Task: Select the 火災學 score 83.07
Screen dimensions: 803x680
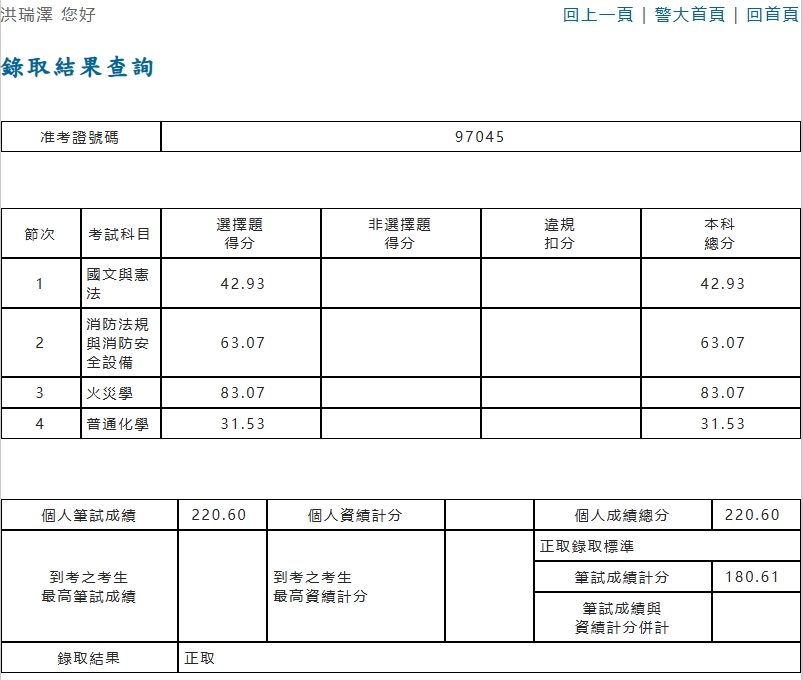Action: coord(241,394)
